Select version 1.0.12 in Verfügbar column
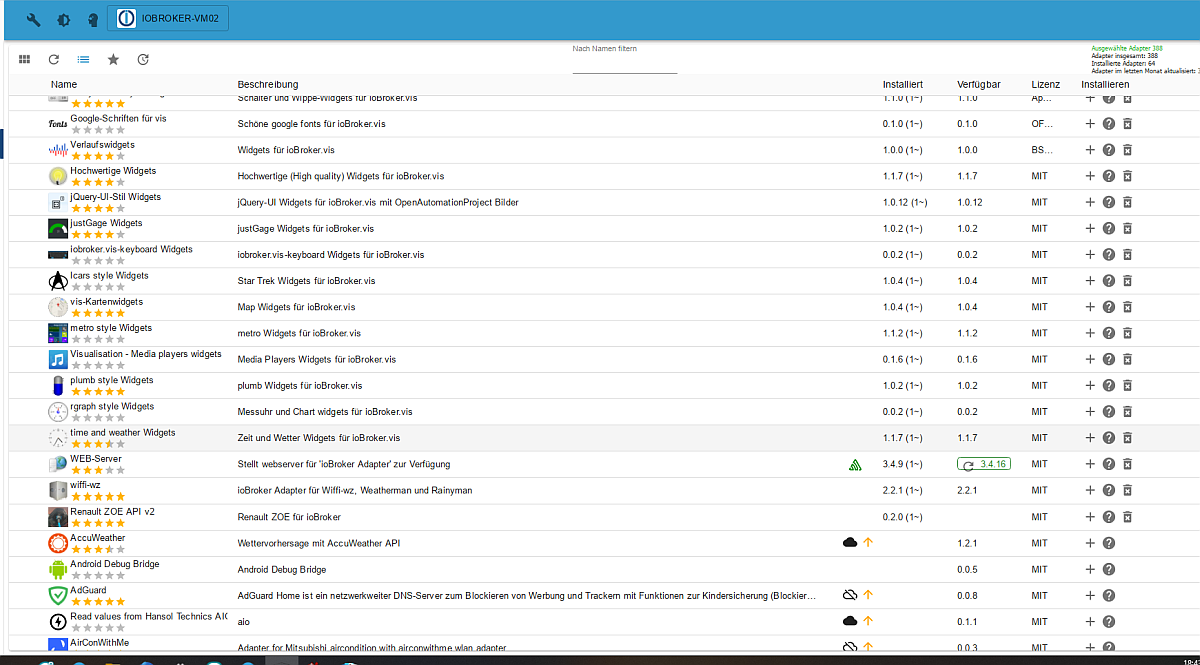The height and width of the screenshot is (665, 1200). 970,202
